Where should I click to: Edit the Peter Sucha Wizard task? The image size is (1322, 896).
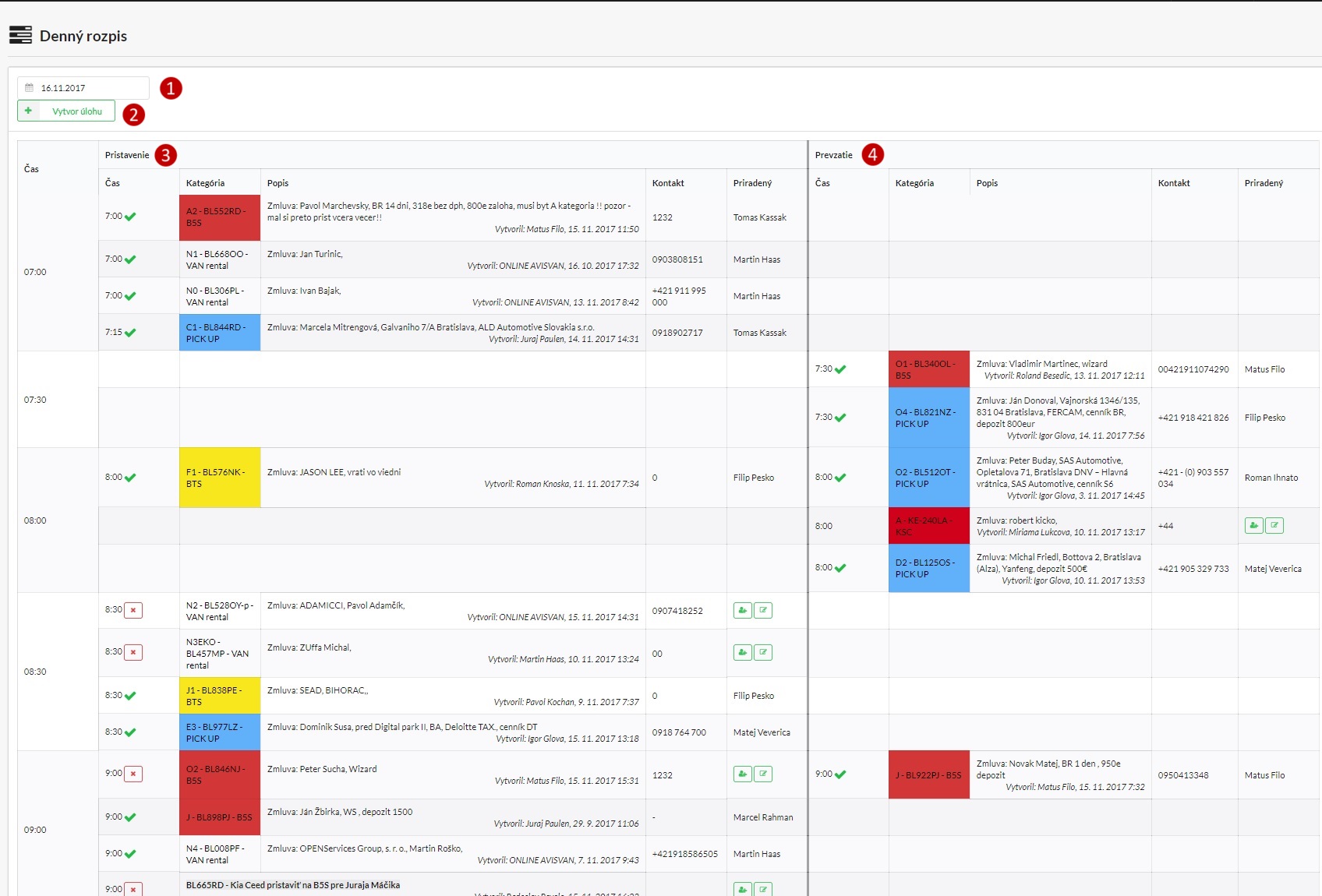763,774
